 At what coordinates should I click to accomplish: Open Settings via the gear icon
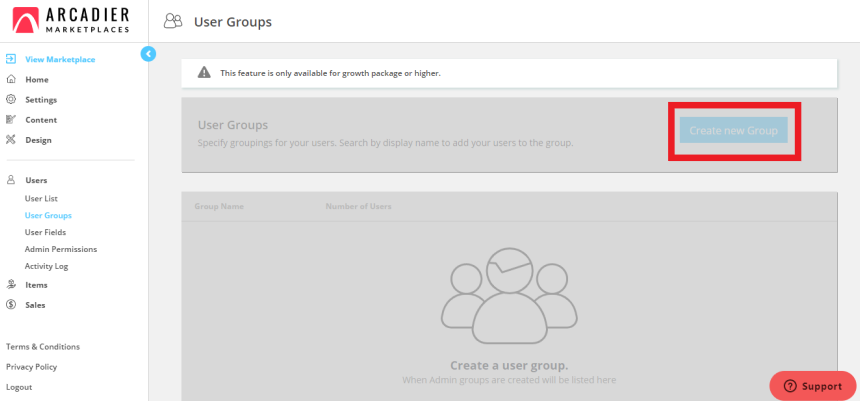click(x=11, y=99)
